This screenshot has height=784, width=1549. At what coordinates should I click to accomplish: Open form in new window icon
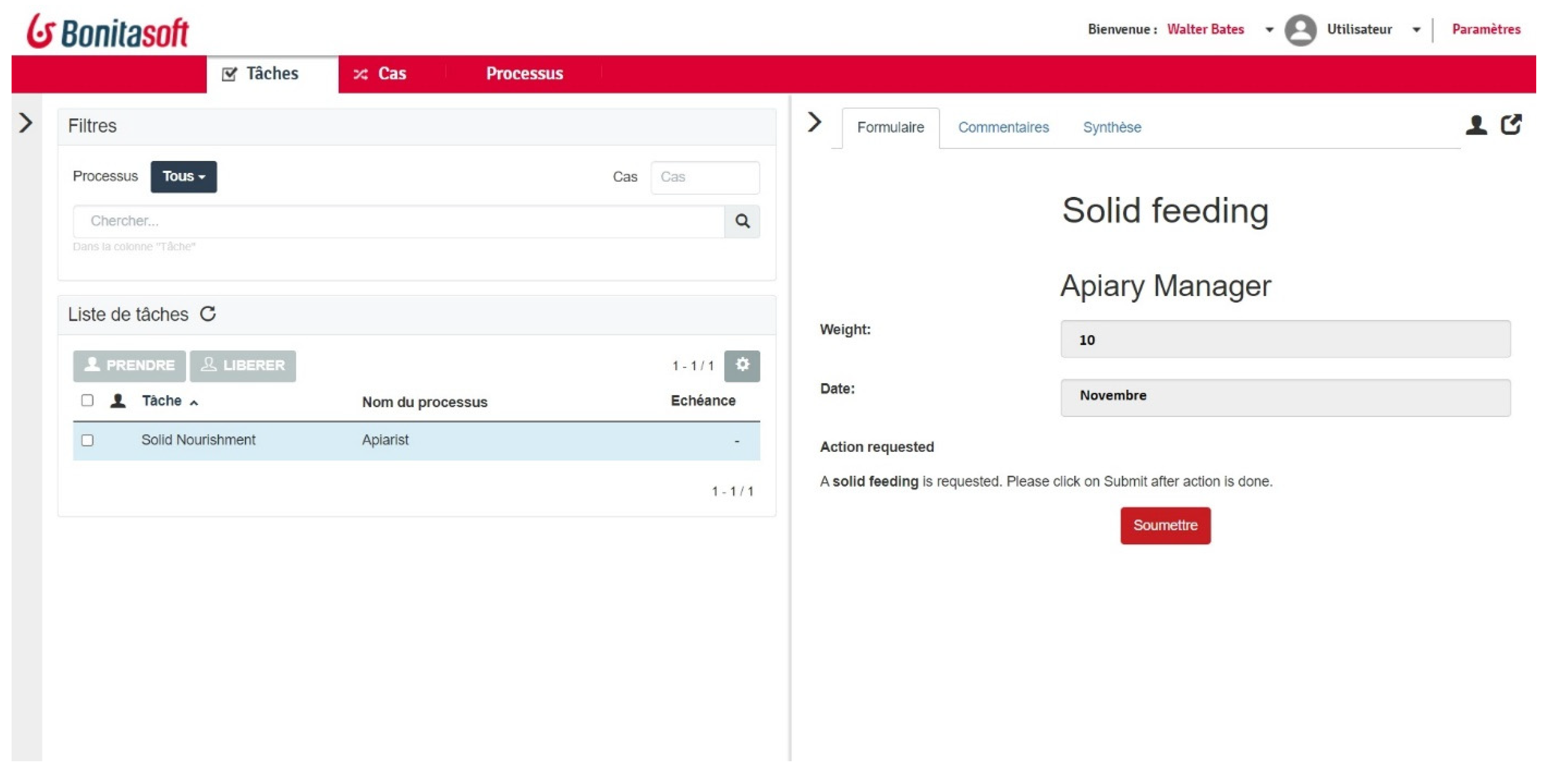(x=1511, y=125)
